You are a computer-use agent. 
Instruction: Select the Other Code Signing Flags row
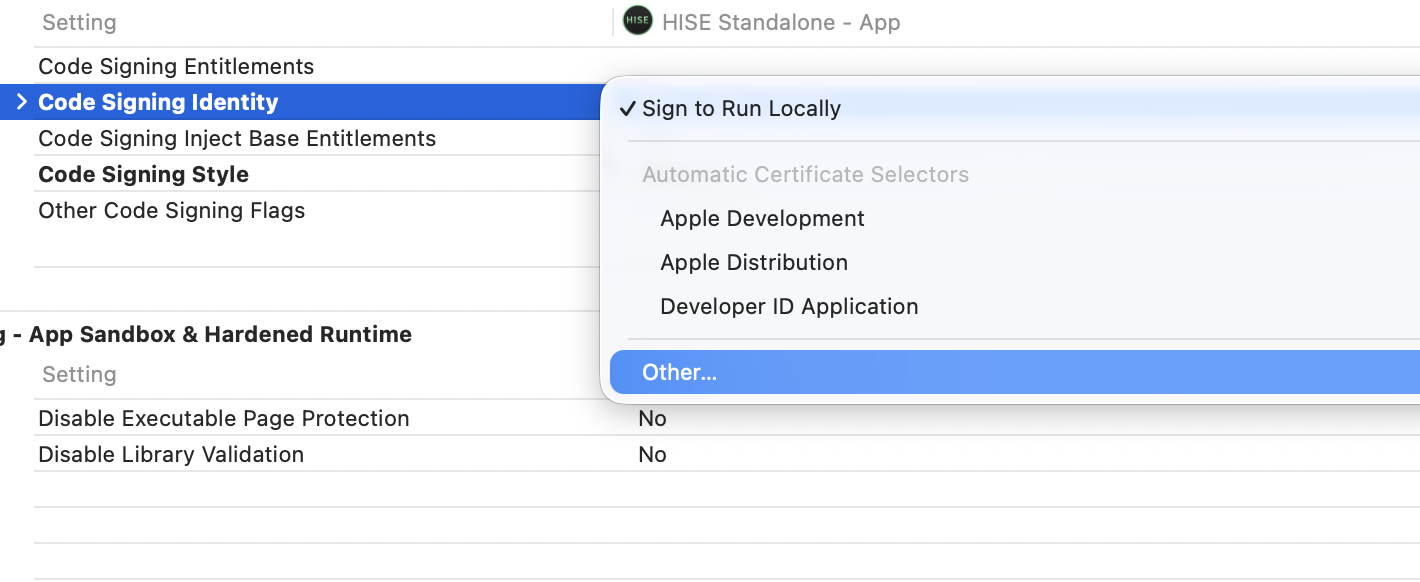point(171,210)
